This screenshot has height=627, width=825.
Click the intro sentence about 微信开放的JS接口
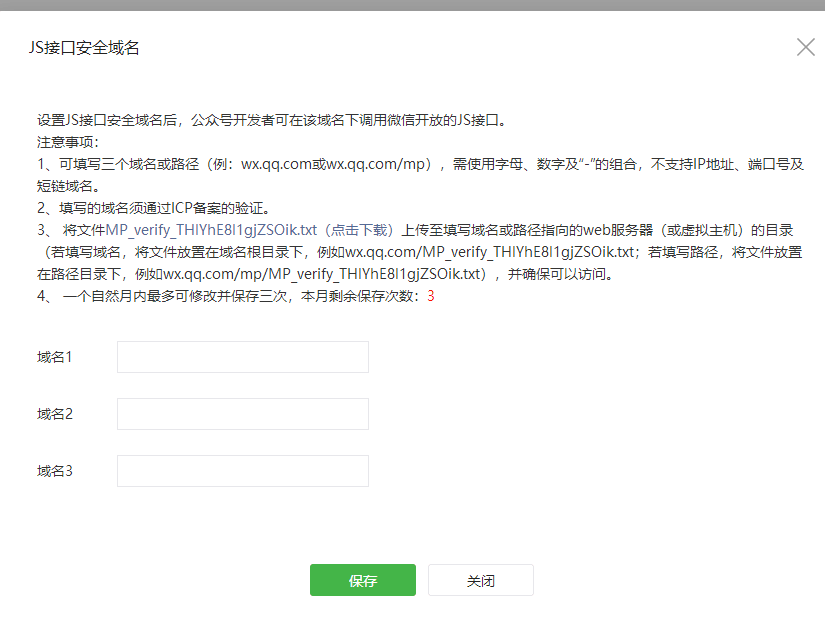(272, 120)
